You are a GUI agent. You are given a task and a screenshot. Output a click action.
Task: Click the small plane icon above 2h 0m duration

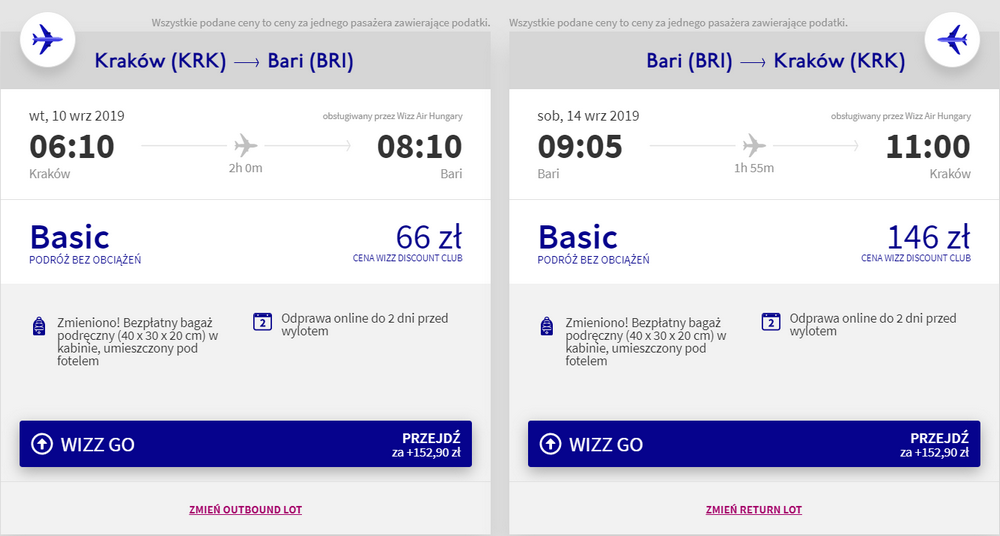point(246,144)
